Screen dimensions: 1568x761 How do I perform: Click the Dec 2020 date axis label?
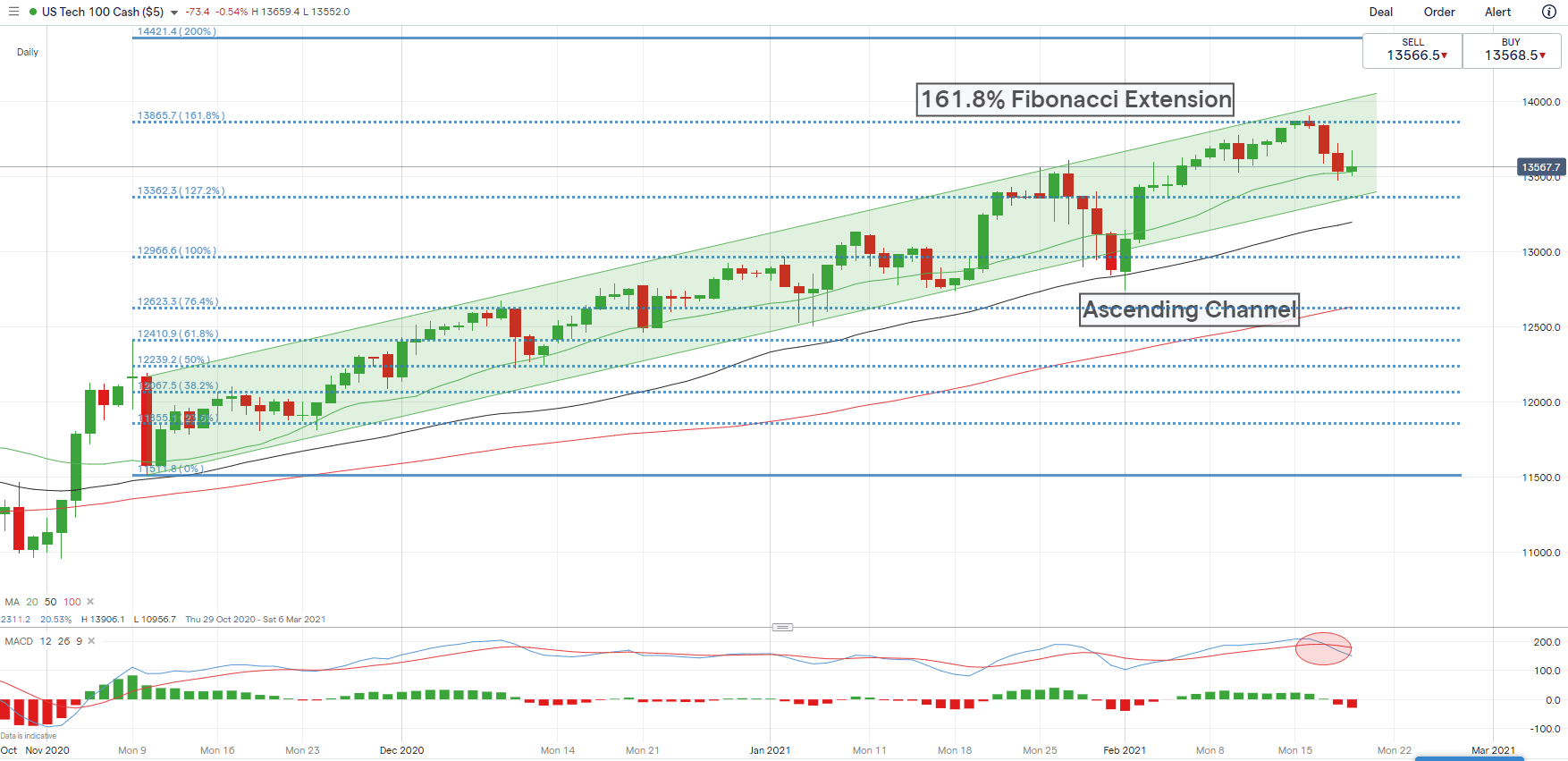[401, 750]
